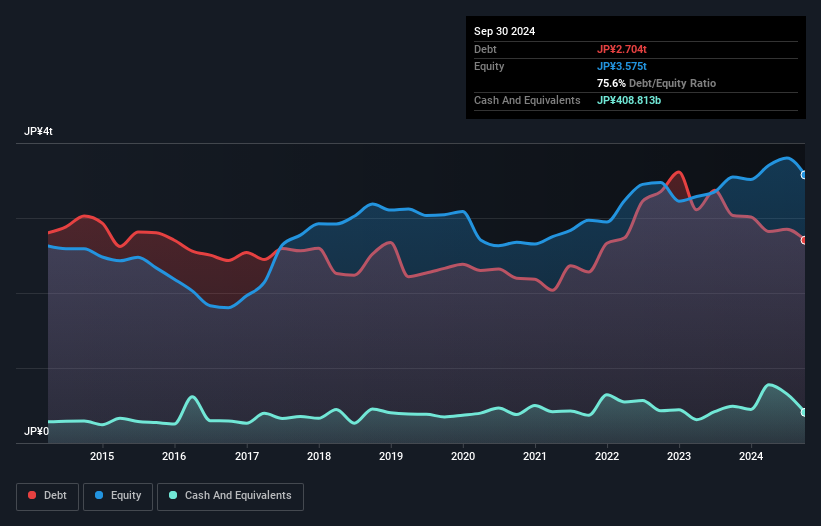Viewport: 821px width, 526px height.
Task: Click the 2019 x-axis label
Action: pyautogui.click(x=391, y=456)
